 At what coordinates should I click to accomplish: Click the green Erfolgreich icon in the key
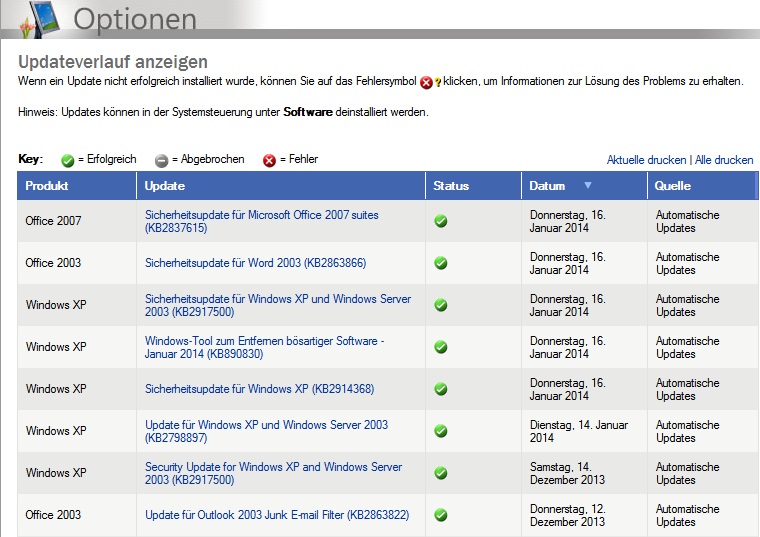pyautogui.click(x=67, y=160)
